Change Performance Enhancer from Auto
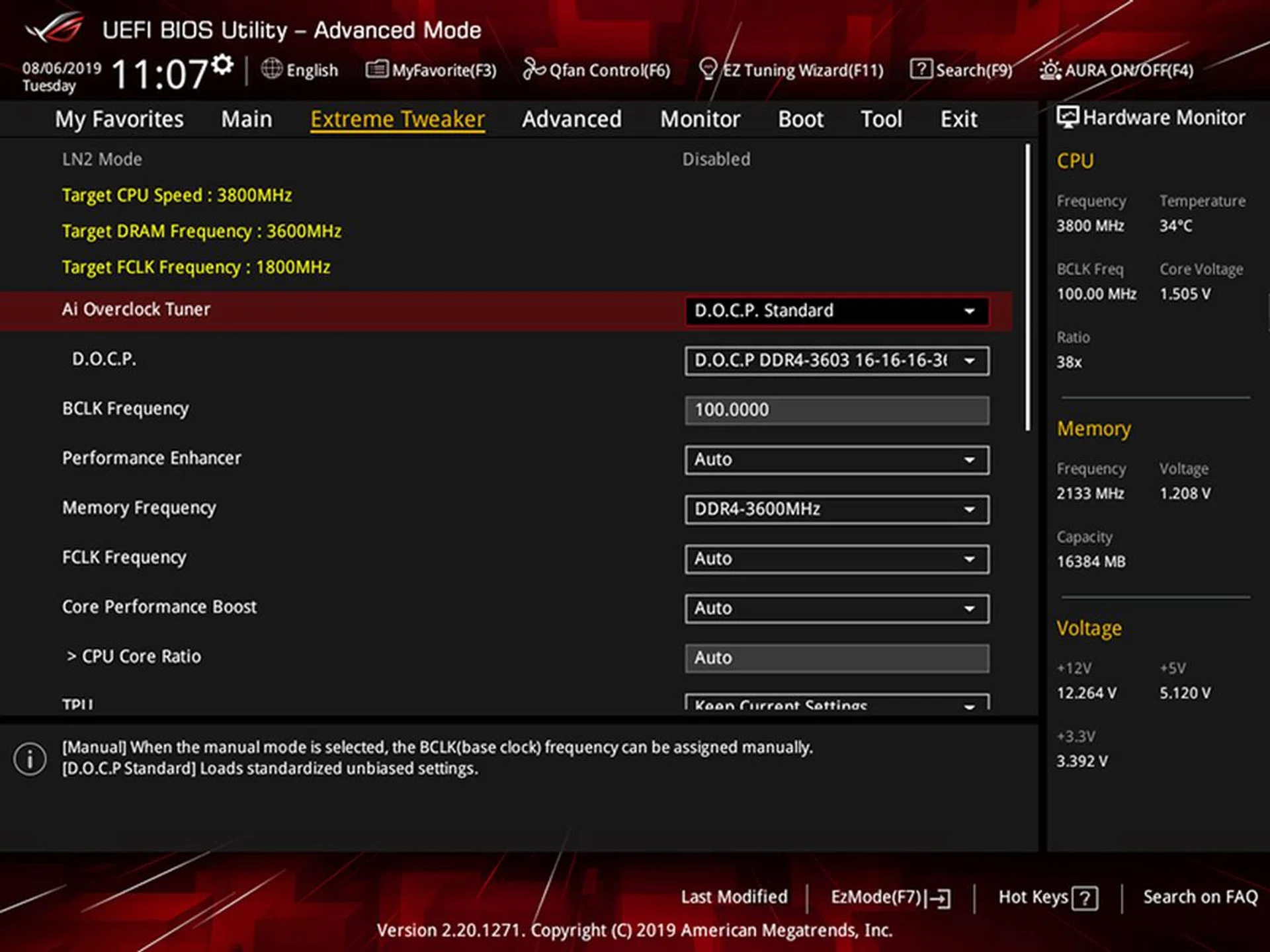1270x952 pixels. [836, 459]
